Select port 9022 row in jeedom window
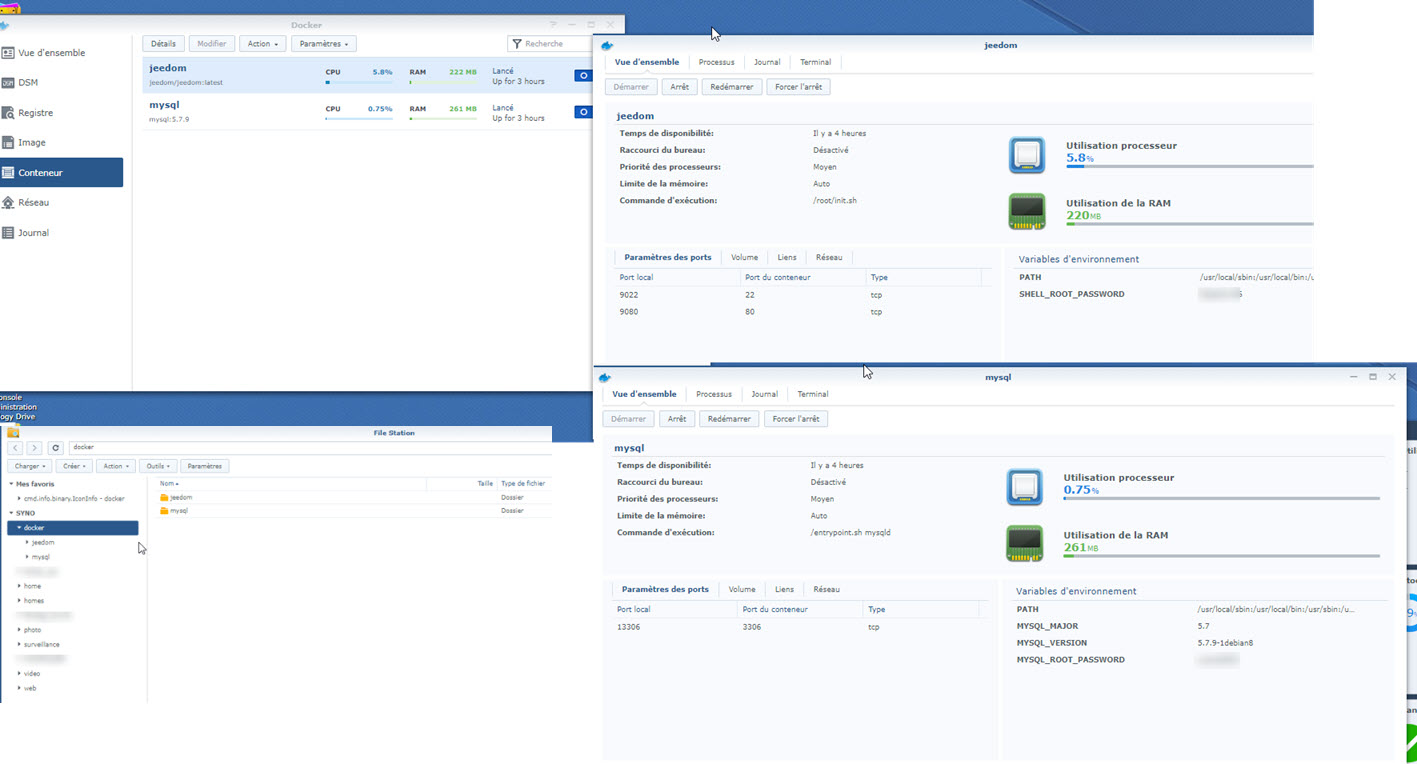The height and width of the screenshot is (764, 1417). [803, 295]
